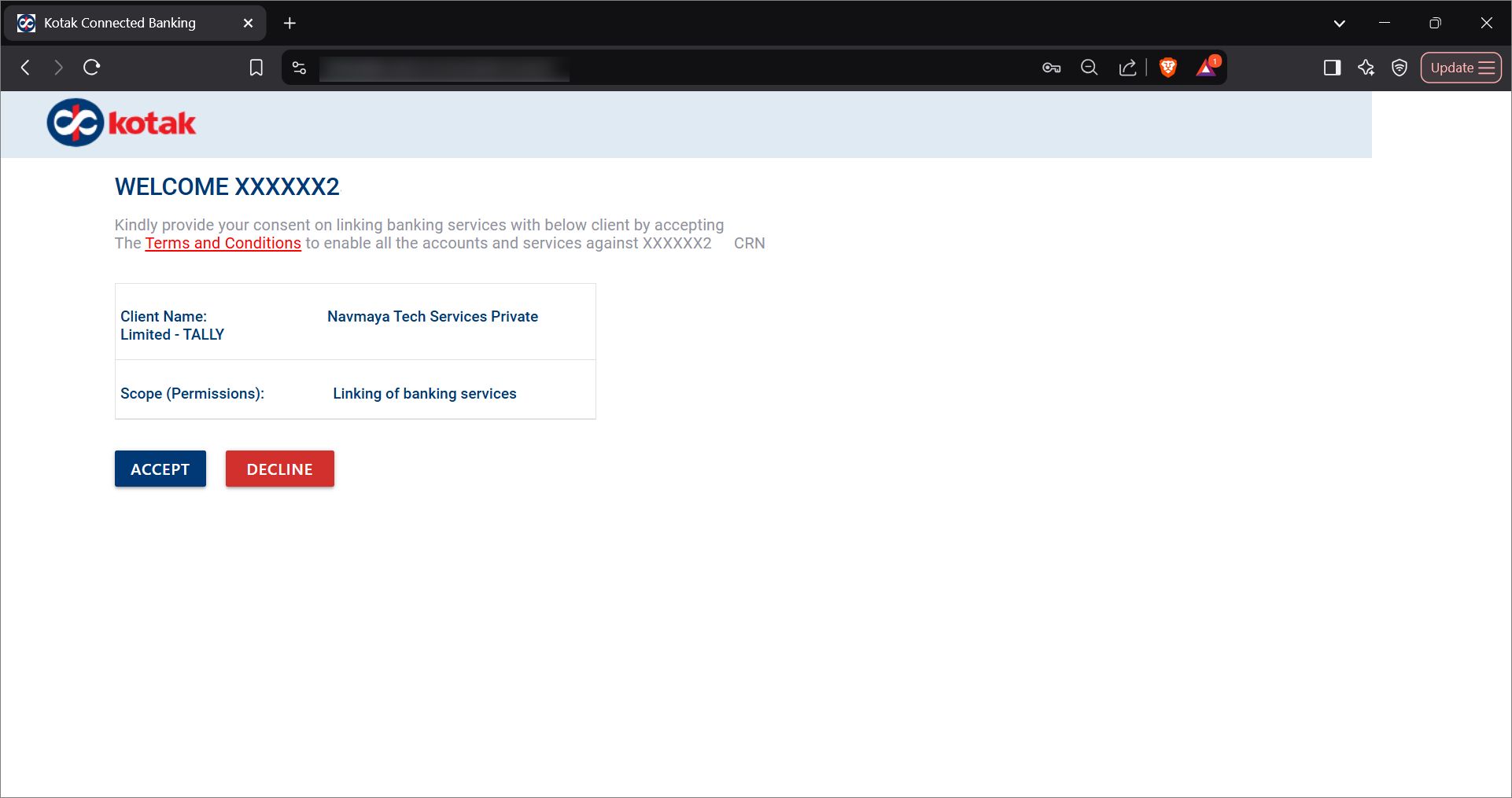
Task: Click the password key icon
Action: coord(1051,68)
